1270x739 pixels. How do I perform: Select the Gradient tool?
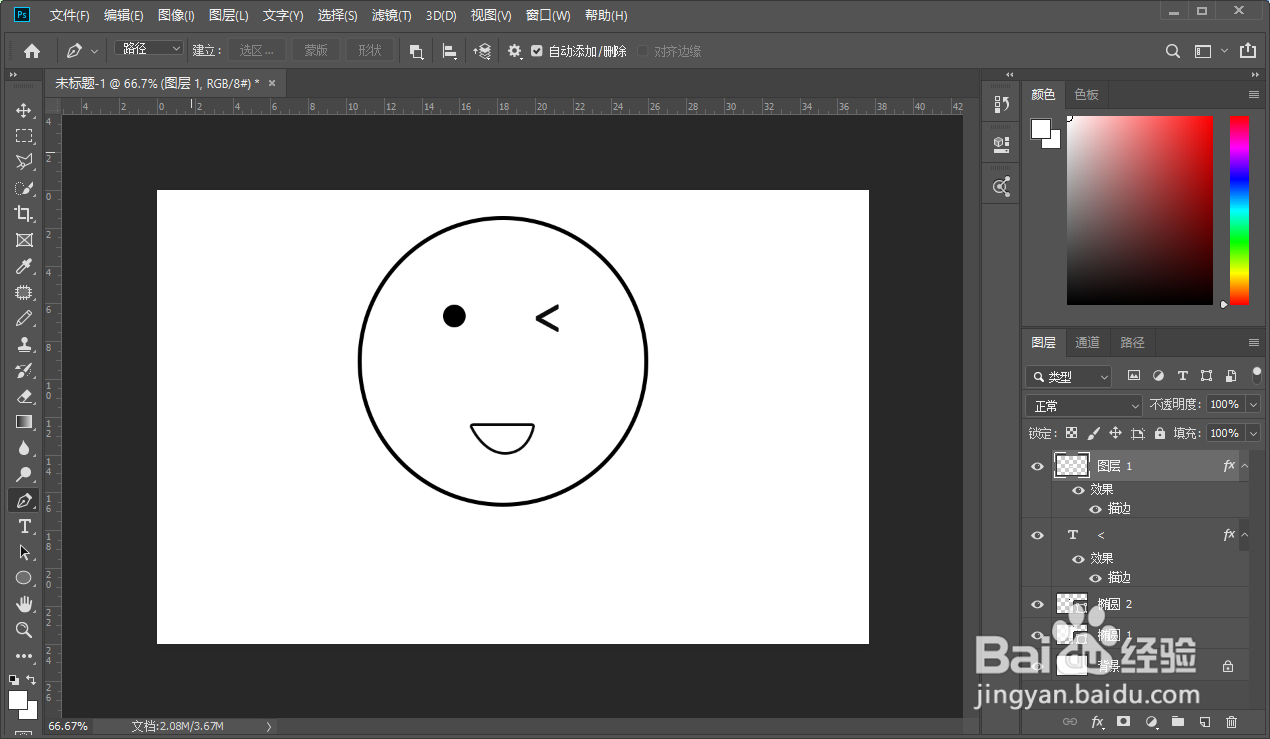[x=24, y=422]
